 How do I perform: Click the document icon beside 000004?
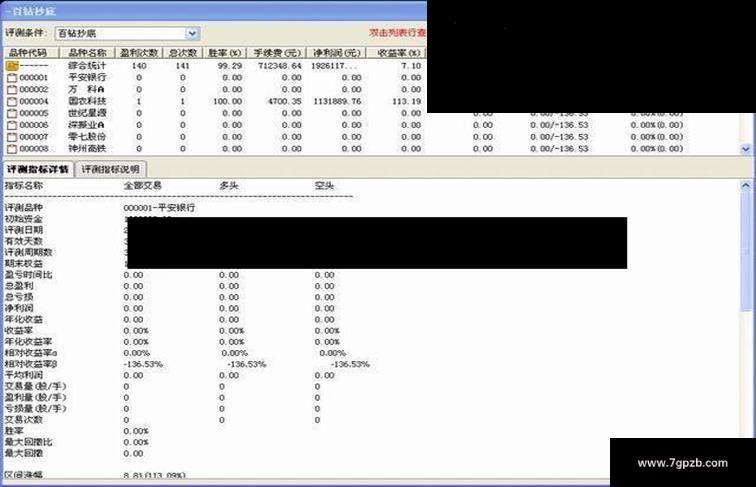(x=12, y=101)
